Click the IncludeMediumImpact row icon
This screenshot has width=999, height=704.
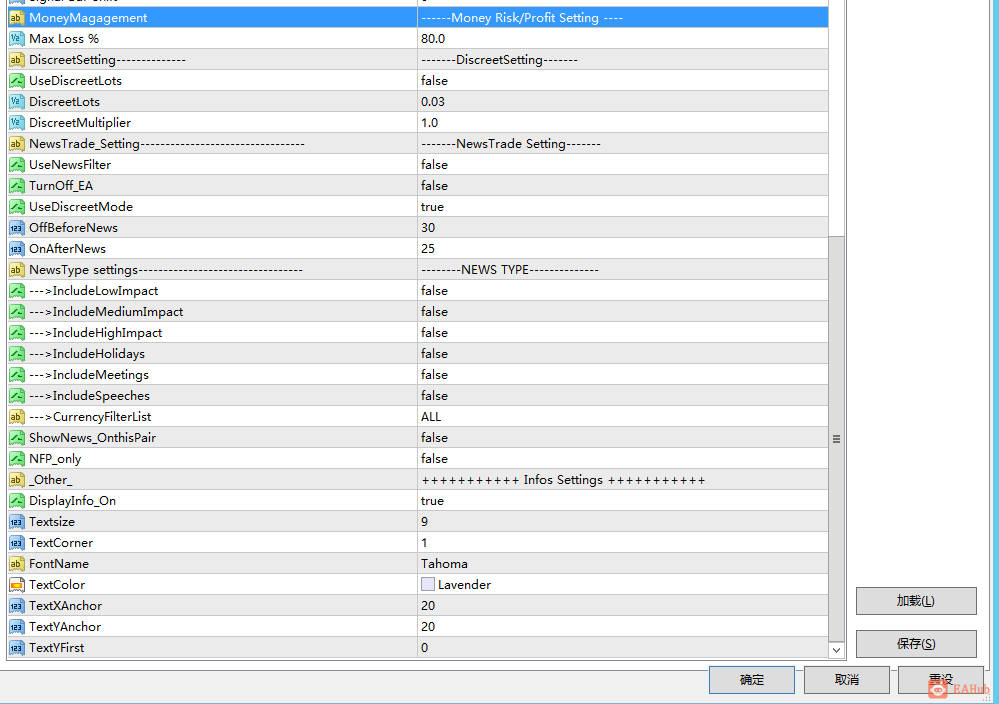(x=17, y=312)
